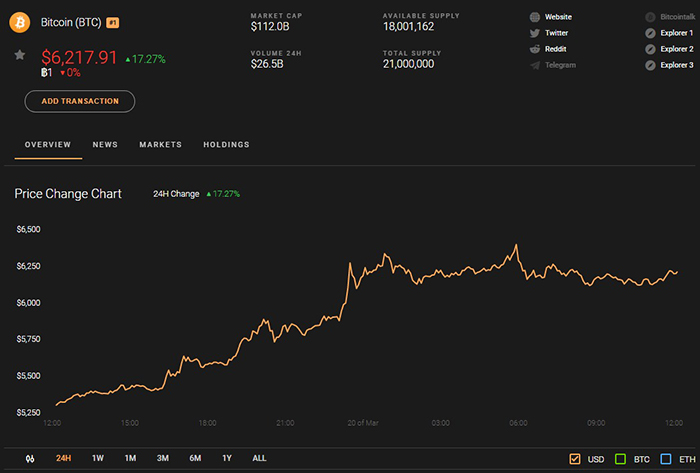Click the orange Bitcoin logo icon
Screen dimensions: 700x473
tap(20, 22)
